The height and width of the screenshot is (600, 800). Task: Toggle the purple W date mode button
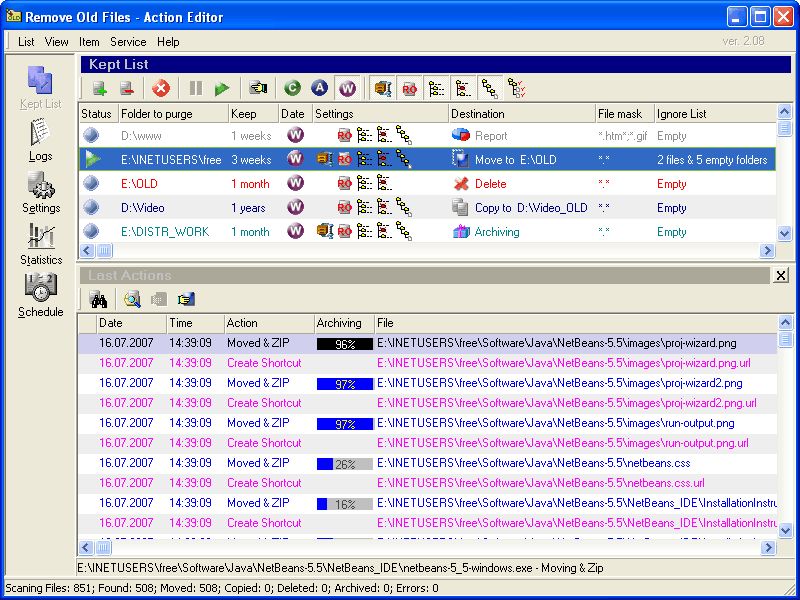347,88
